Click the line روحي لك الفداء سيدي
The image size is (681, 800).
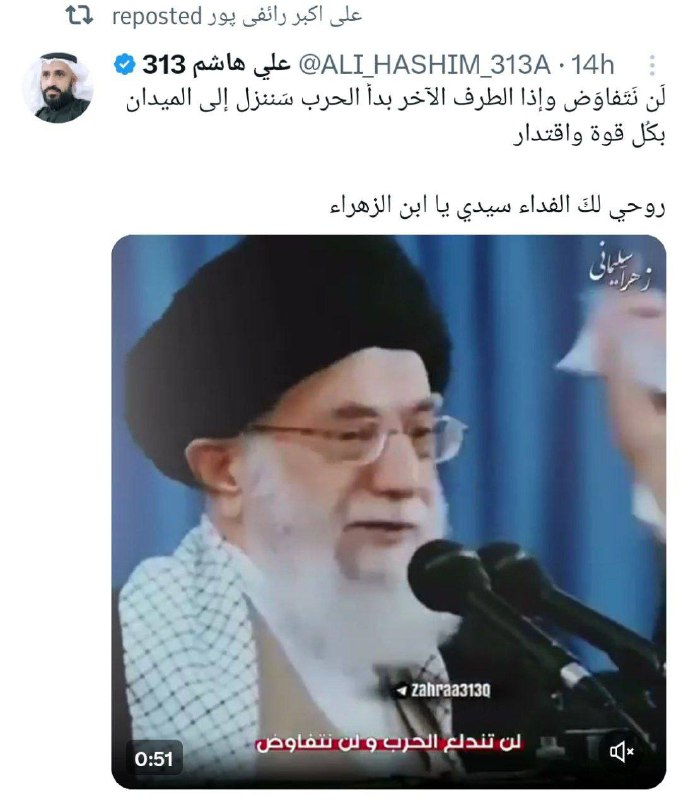coord(497,206)
